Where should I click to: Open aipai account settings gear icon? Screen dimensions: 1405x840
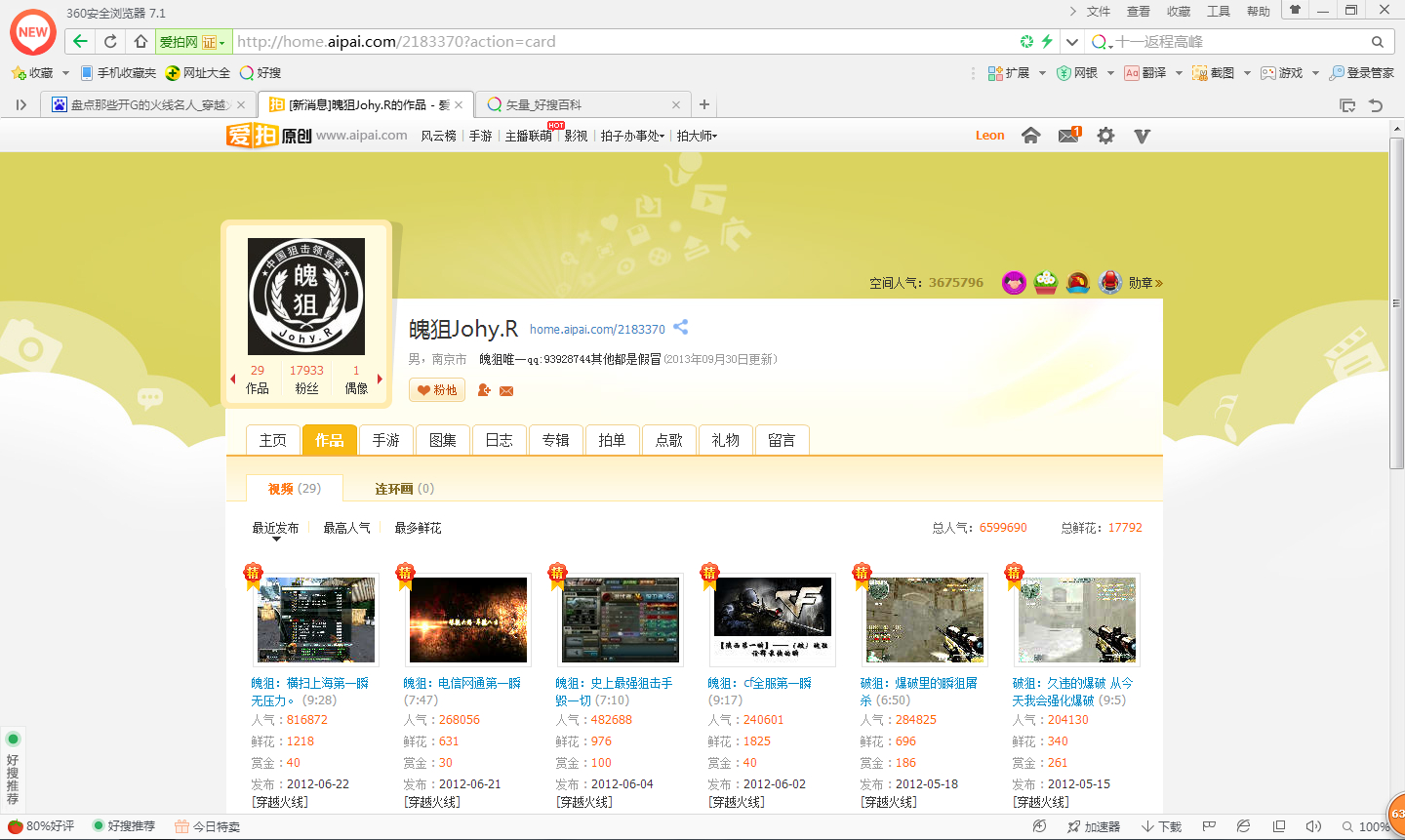click(x=1105, y=136)
